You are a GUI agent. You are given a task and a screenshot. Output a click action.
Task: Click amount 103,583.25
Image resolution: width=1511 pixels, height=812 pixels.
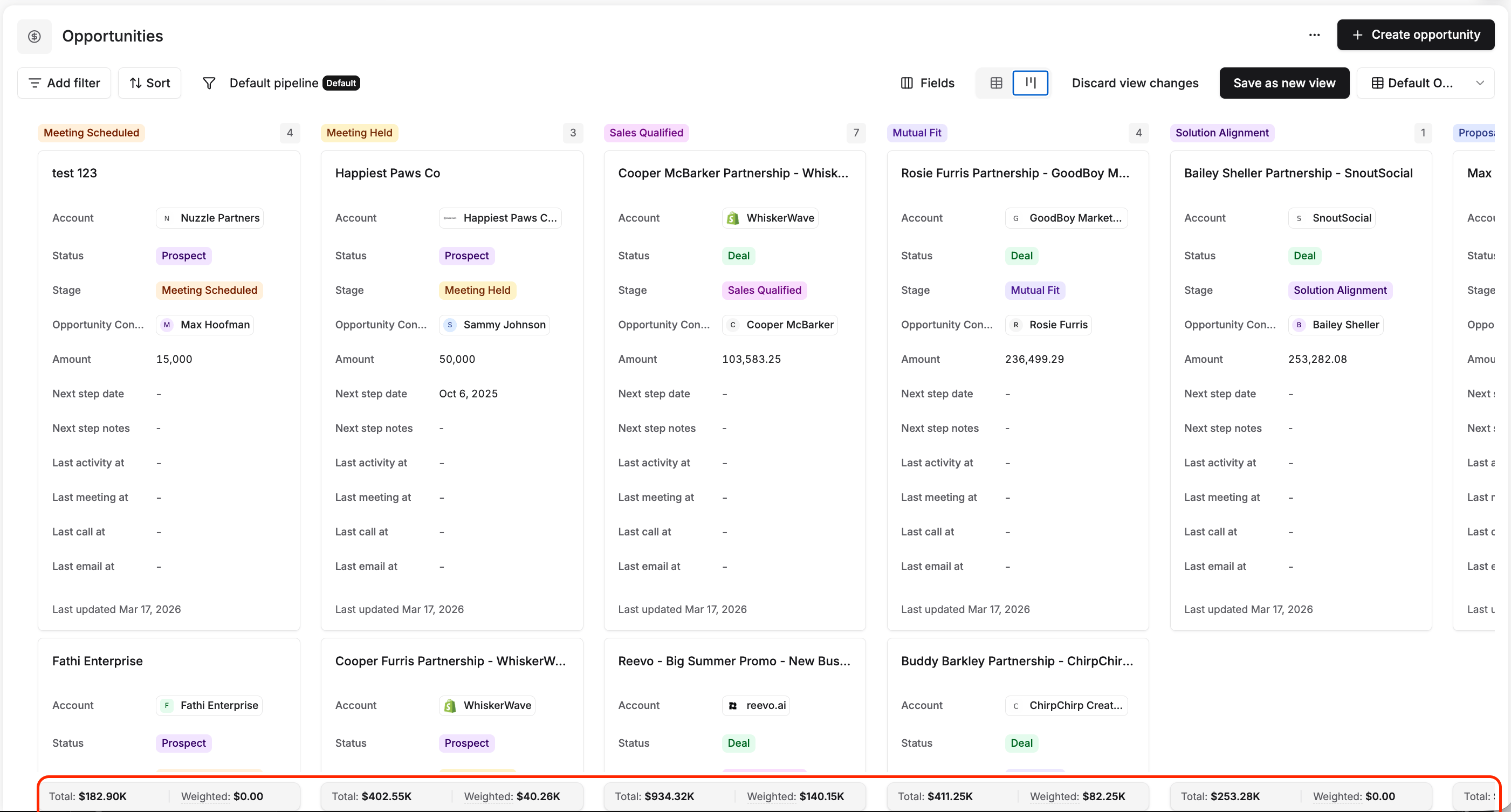751,359
